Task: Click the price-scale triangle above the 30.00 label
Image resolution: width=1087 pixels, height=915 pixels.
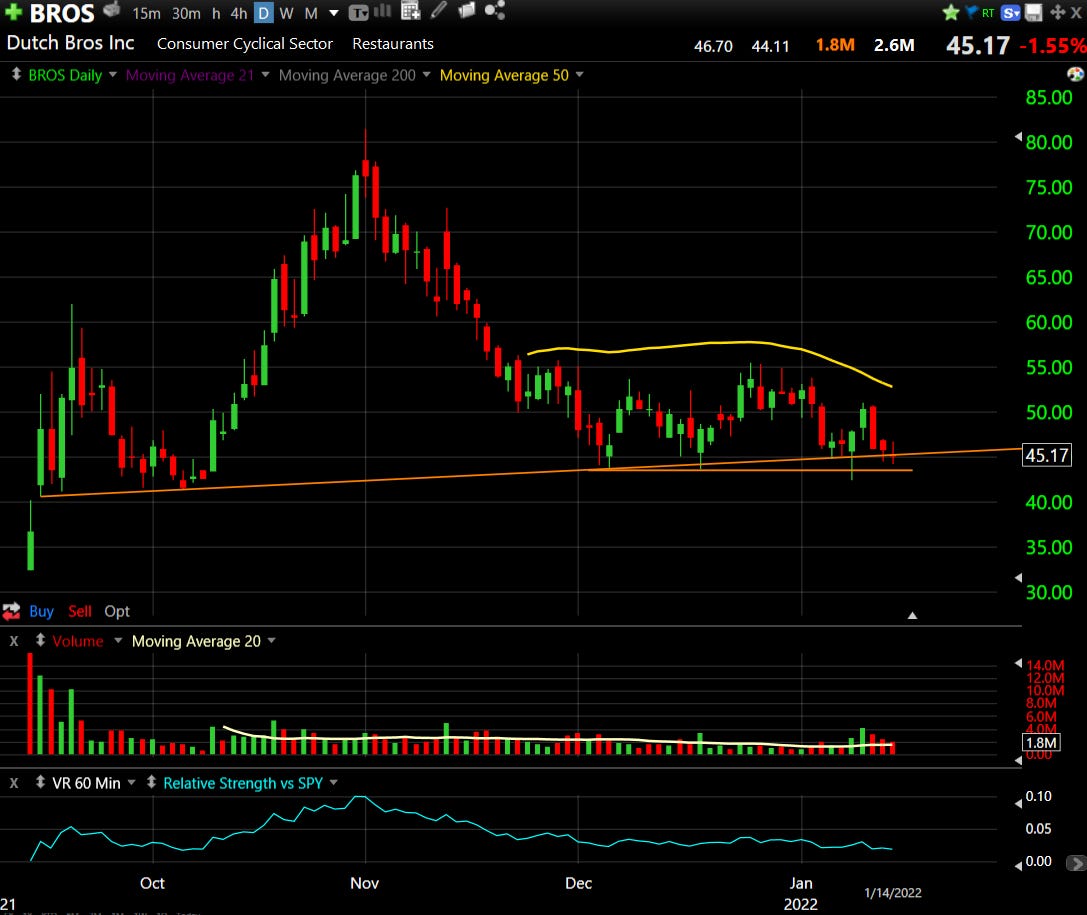Action: point(1018,577)
